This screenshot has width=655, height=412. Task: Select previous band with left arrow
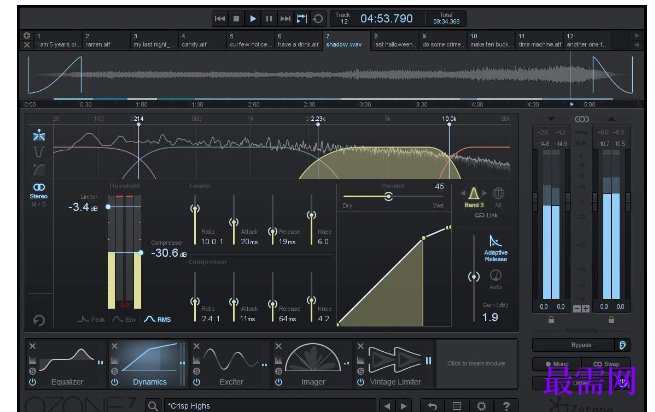pos(463,193)
